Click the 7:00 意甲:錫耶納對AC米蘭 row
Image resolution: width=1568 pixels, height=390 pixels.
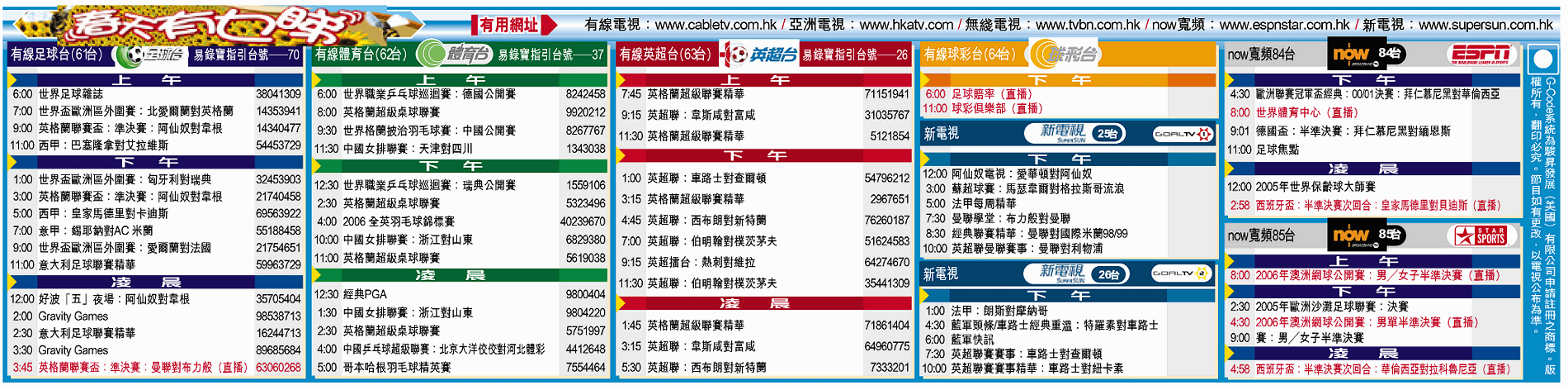point(157,231)
